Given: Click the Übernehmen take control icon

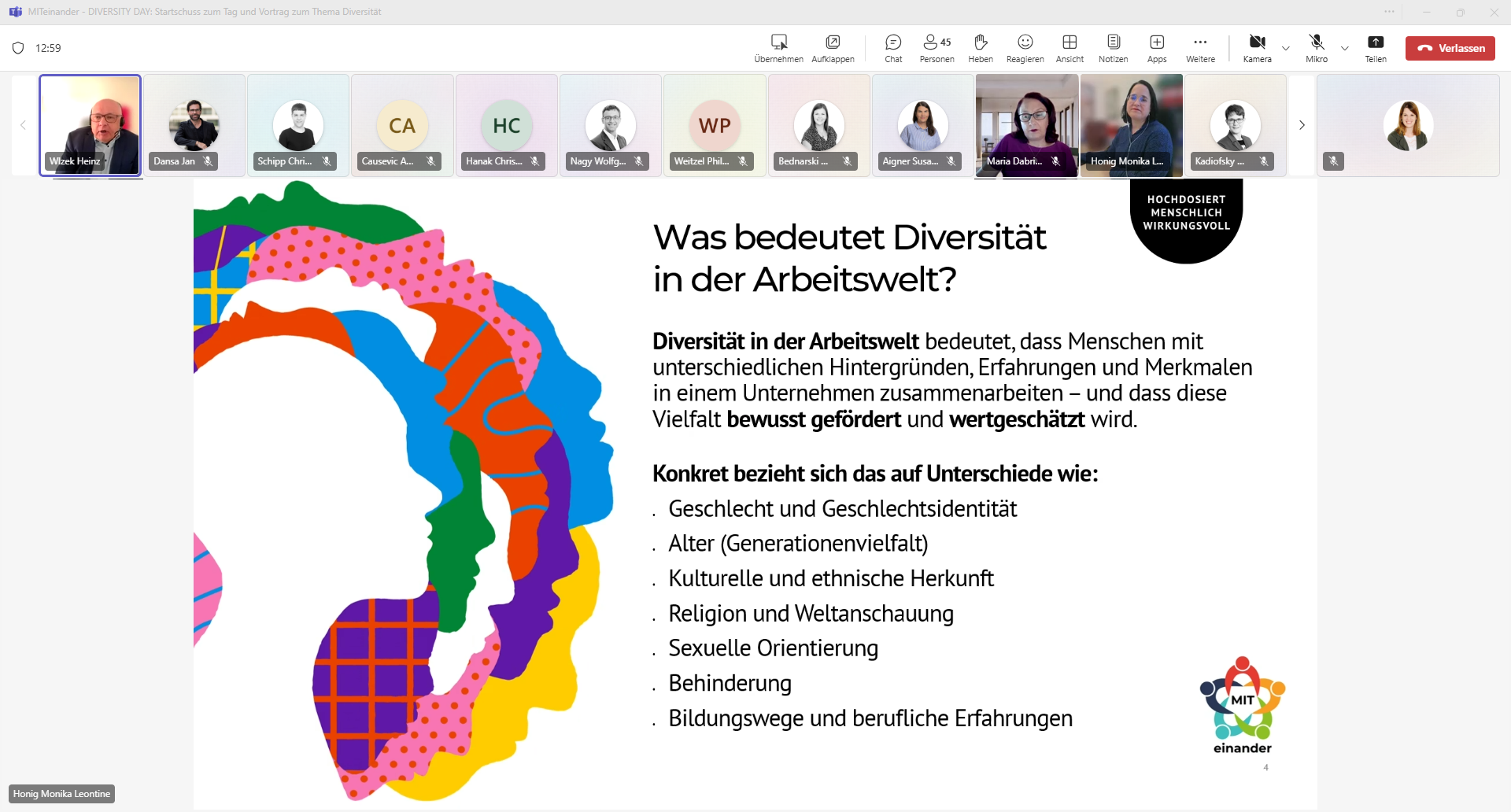Looking at the screenshot, I should click(778, 48).
